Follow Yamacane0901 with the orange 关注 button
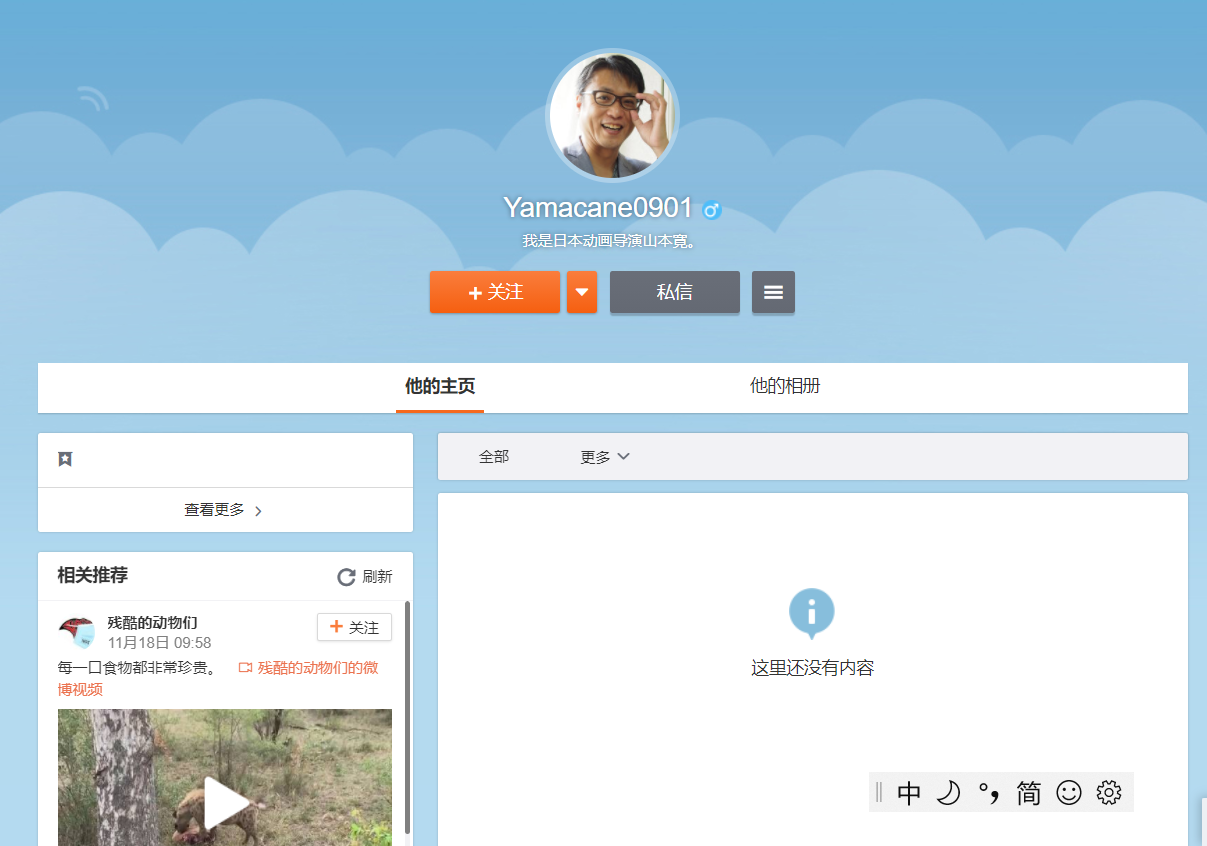 tap(495, 292)
